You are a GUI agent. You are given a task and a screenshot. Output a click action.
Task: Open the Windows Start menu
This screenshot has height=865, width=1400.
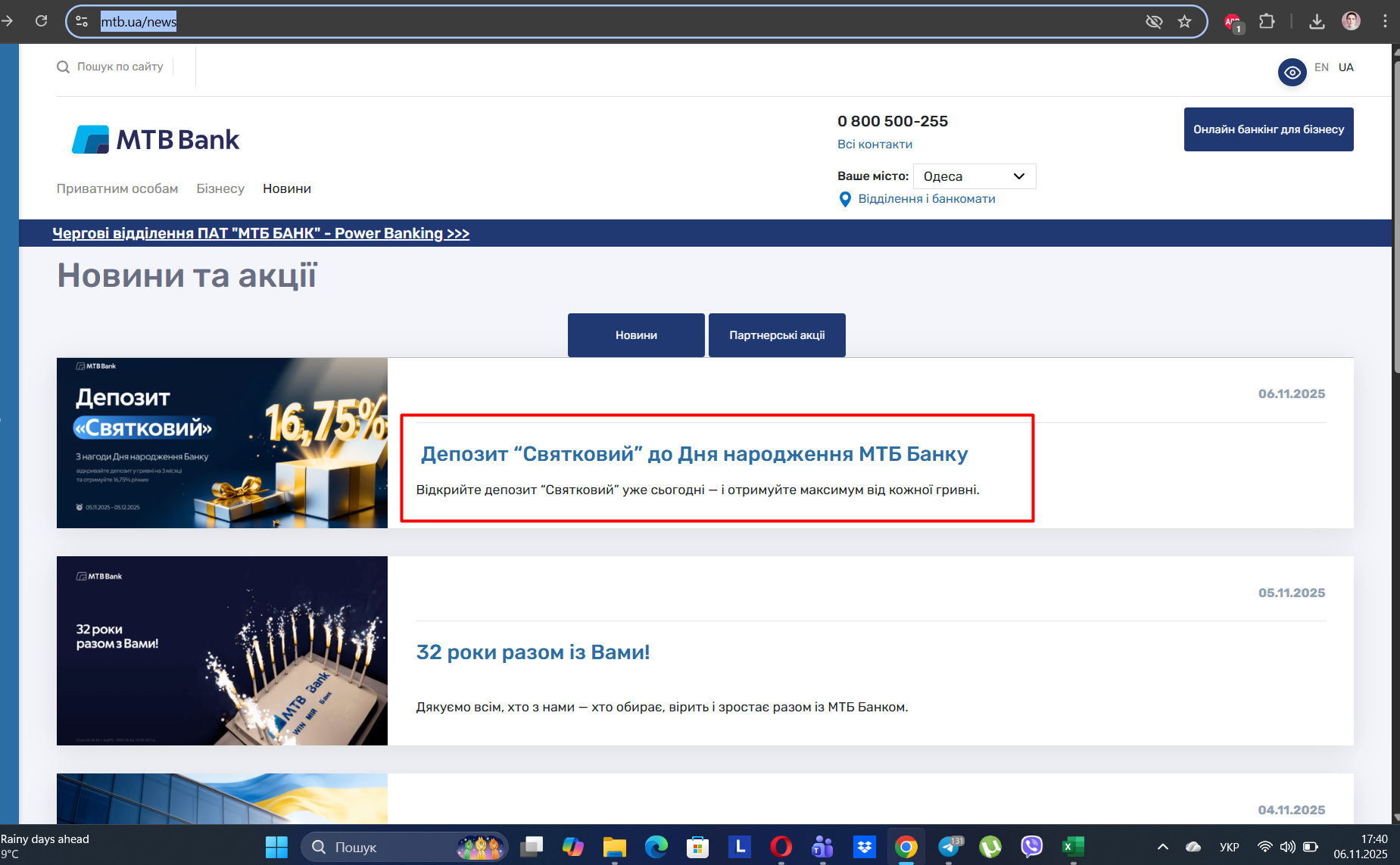276,847
